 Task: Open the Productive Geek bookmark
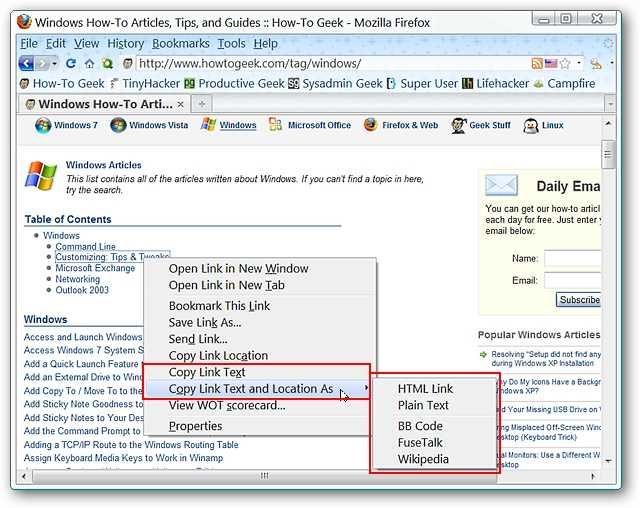(x=234, y=83)
